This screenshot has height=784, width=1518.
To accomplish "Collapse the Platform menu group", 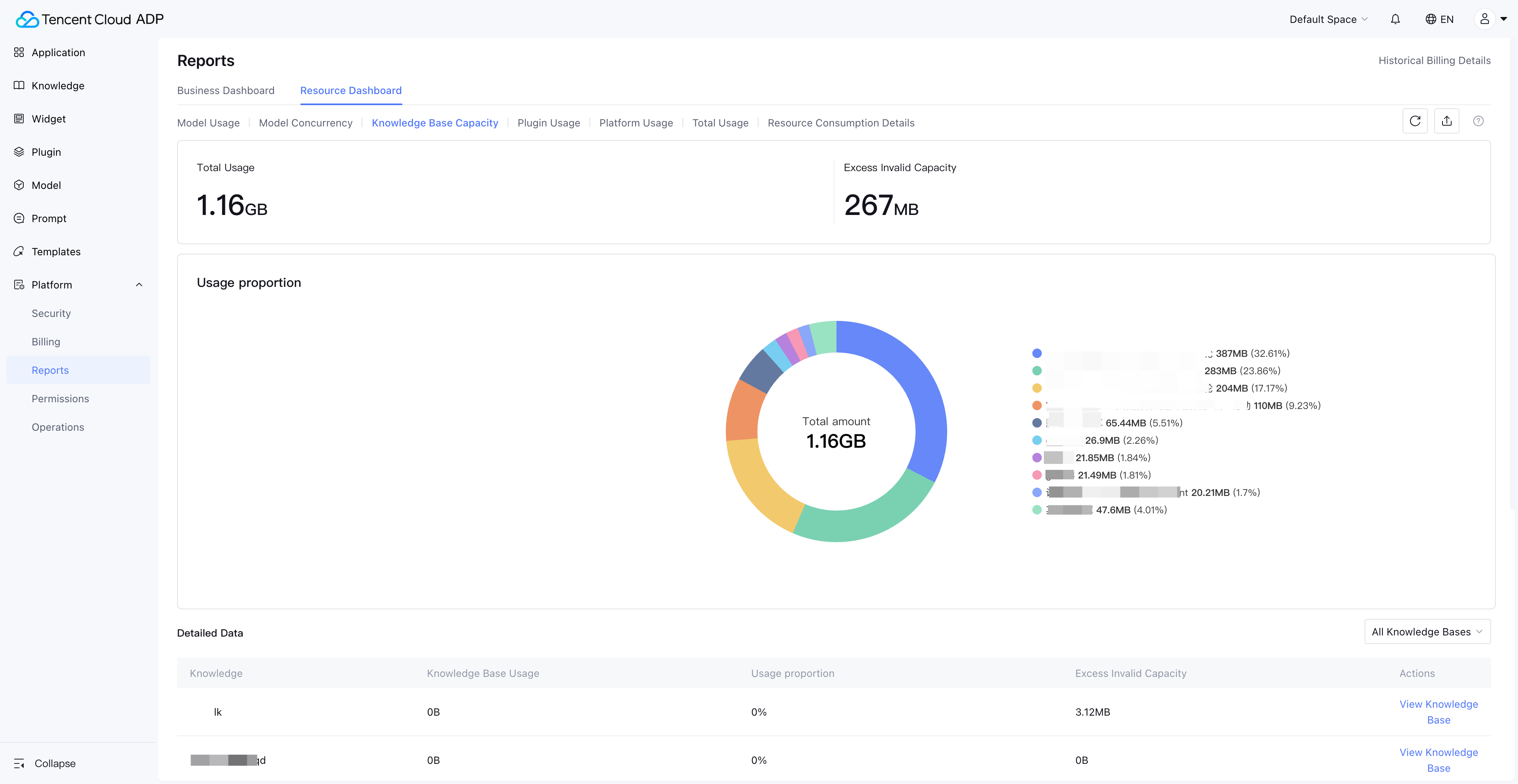I will click(139, 285).
